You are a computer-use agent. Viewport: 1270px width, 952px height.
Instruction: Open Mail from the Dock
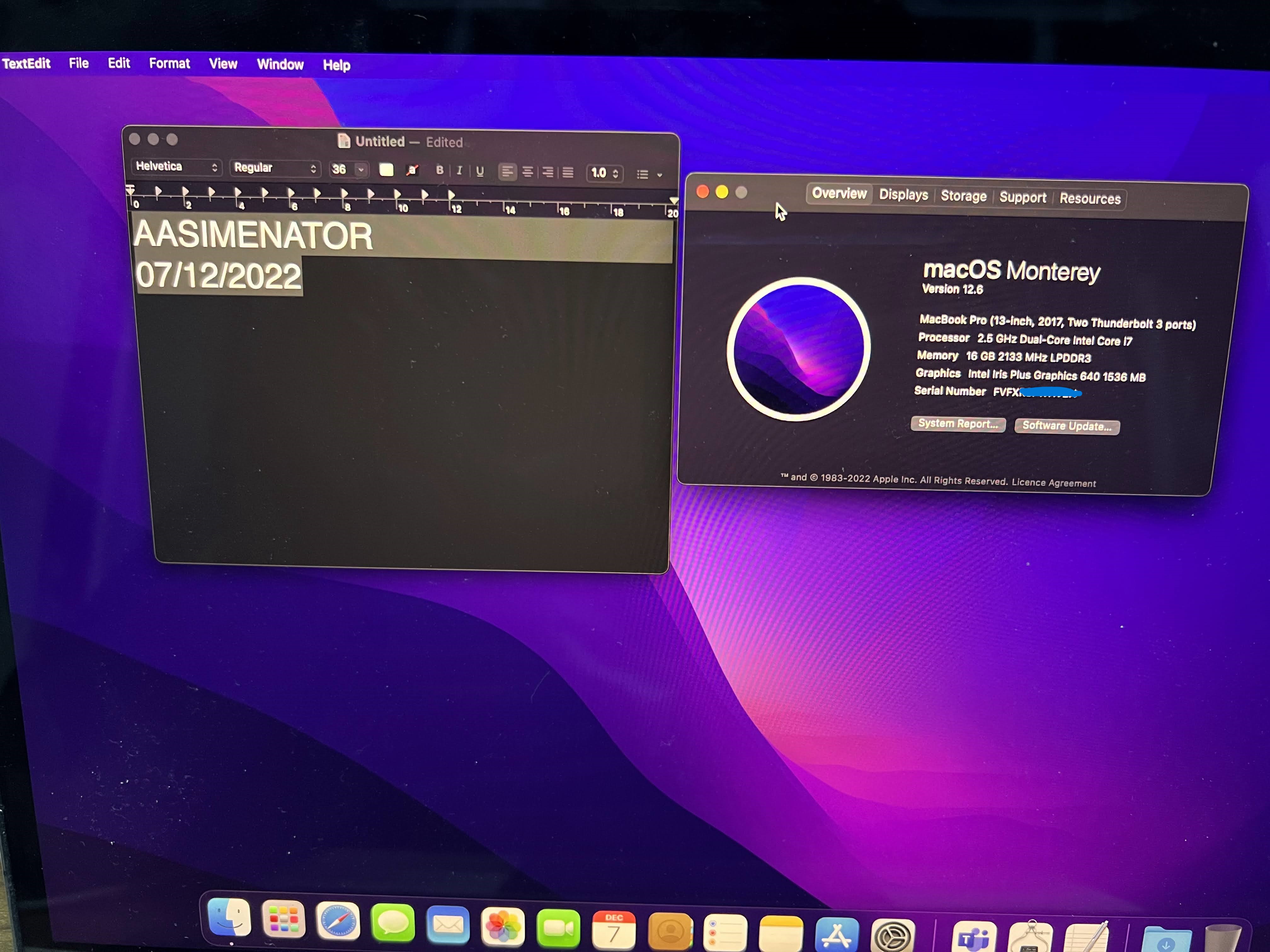[x=448, y=925]
